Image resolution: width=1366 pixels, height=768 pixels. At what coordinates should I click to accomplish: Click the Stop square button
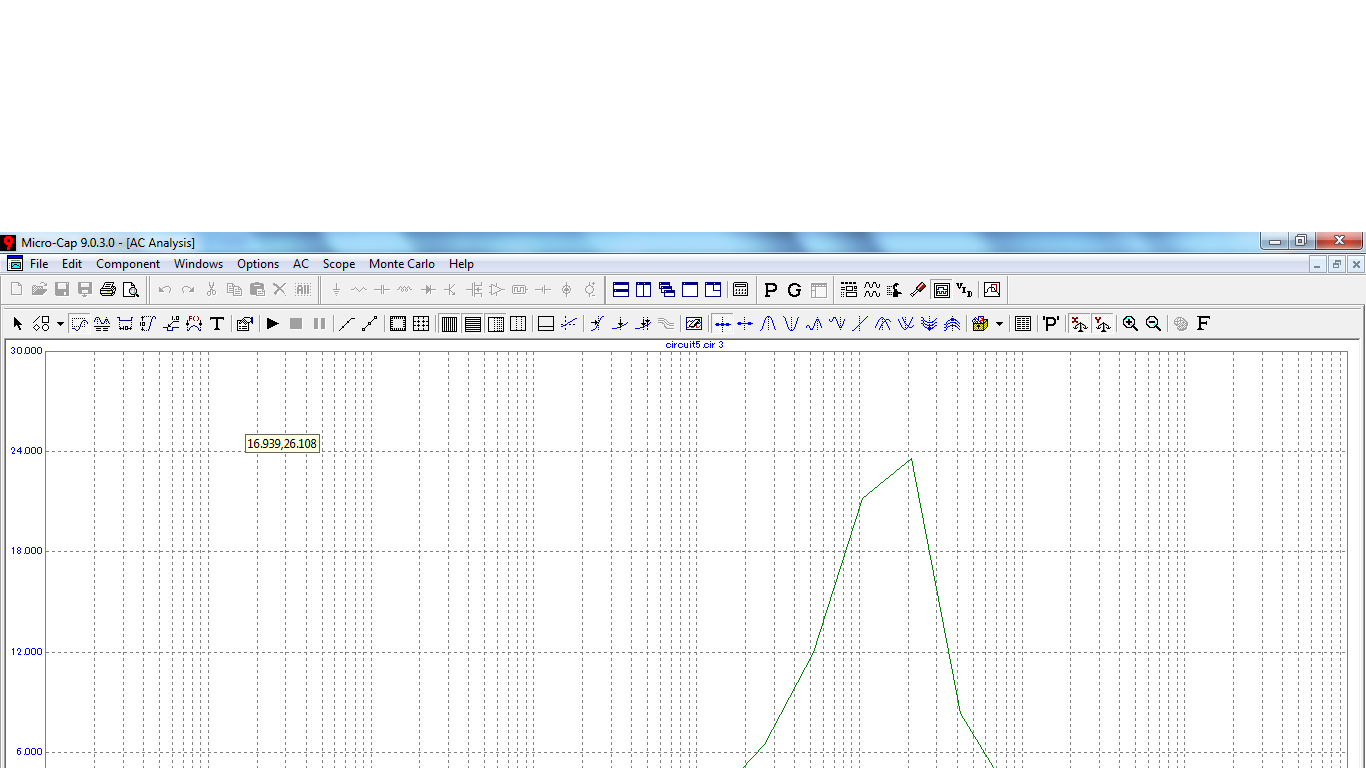[296, 324]
